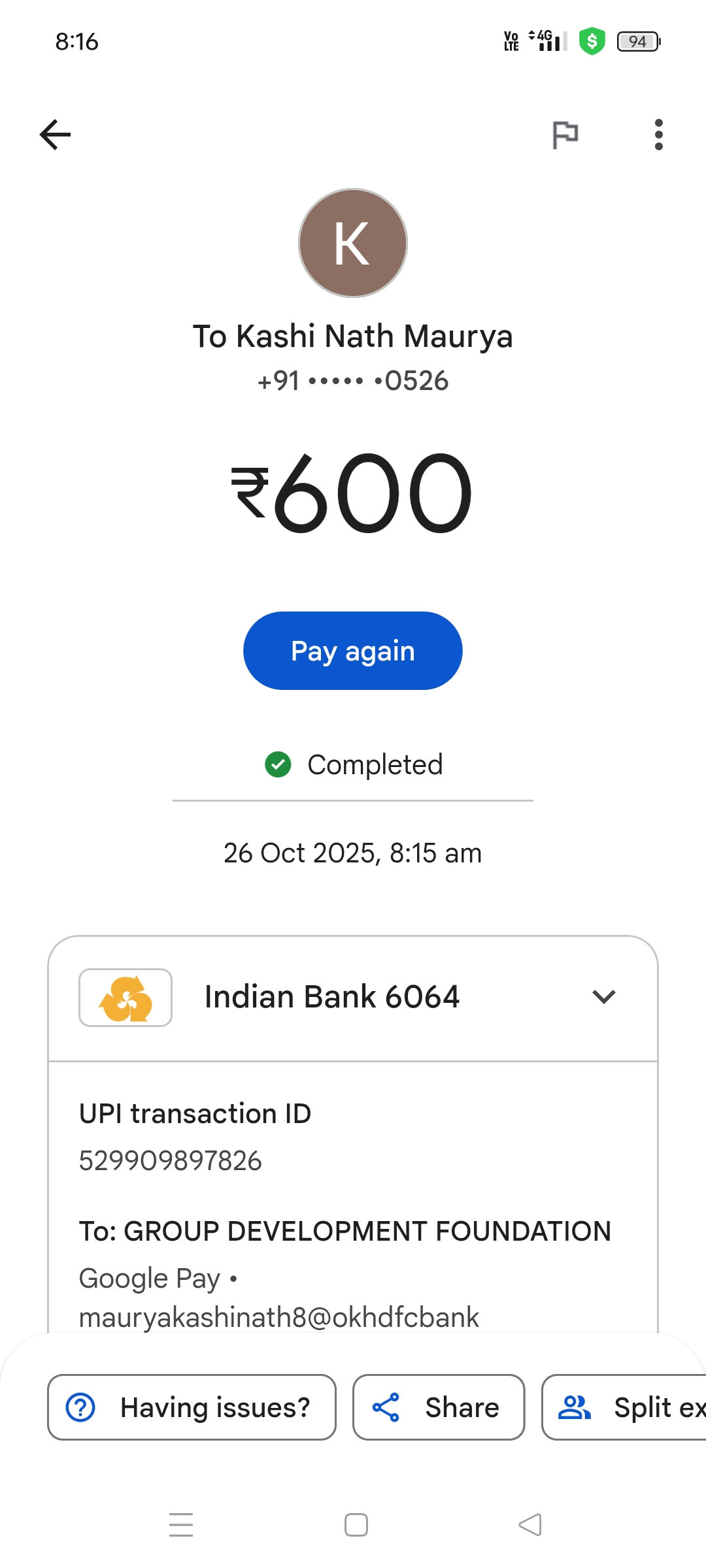Tap the Having issues? button
Viewport: 706px width, 1568px height.
(x=192, y=1407)
